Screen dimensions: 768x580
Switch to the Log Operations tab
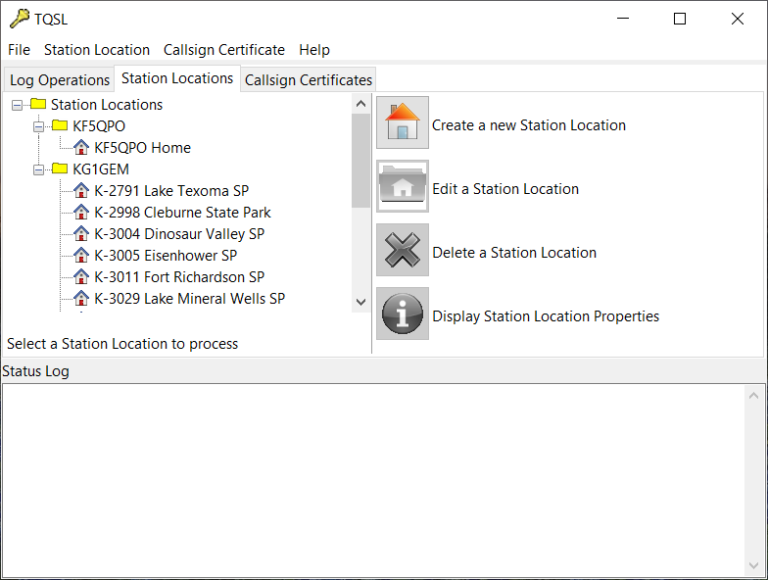[60, 80]
